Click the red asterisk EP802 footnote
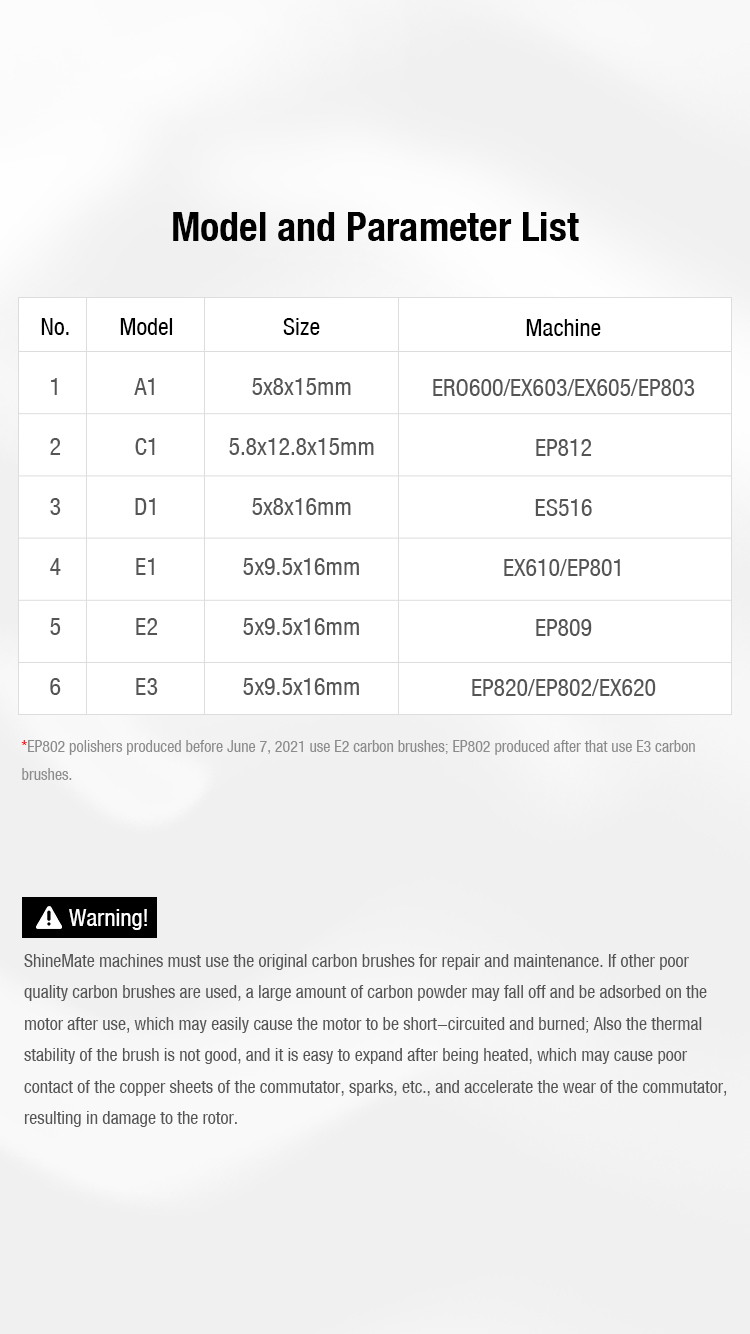The image size is (750, 1334). [359, 760]
